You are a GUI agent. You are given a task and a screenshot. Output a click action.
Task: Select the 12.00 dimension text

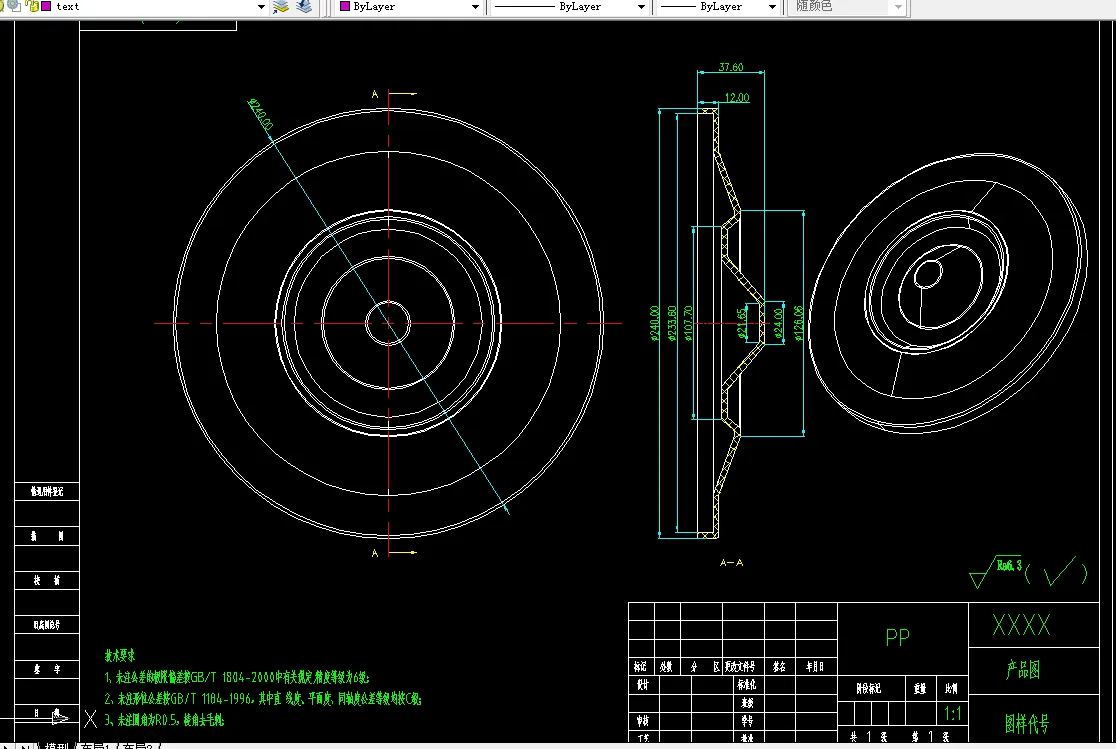(x=737, y=98)
